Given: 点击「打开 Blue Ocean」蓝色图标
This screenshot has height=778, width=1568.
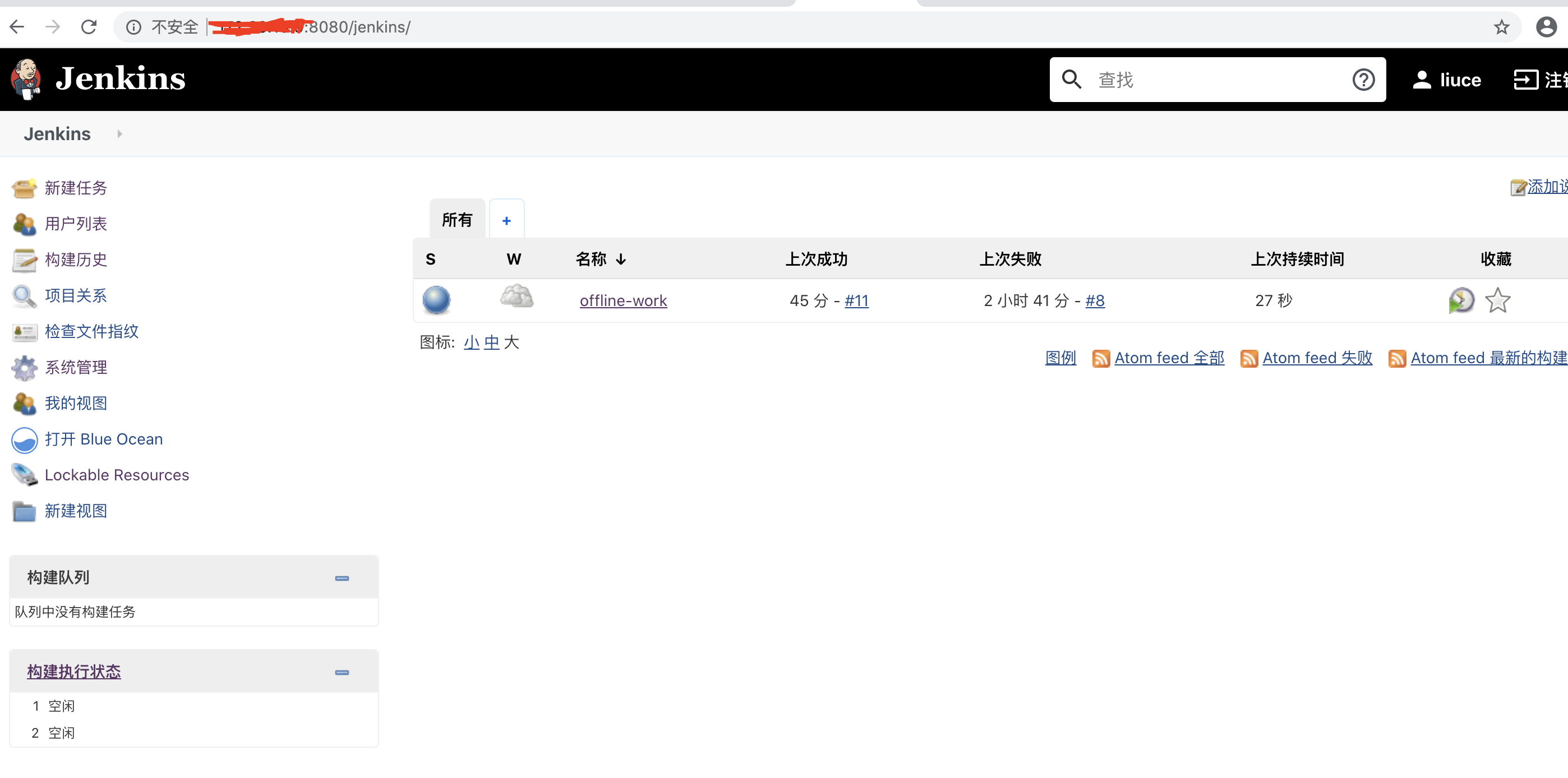Looking at the screenshot, I should point(24,439).
